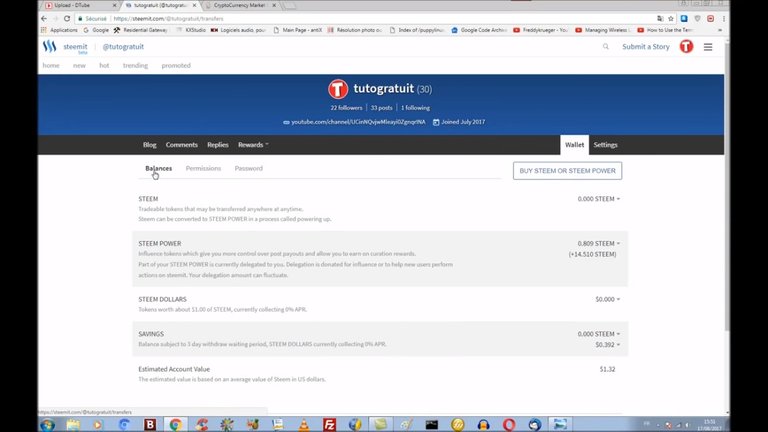Open the Google bookmark
This screenshot has width=768, height=432.
[x=96, y=30]
